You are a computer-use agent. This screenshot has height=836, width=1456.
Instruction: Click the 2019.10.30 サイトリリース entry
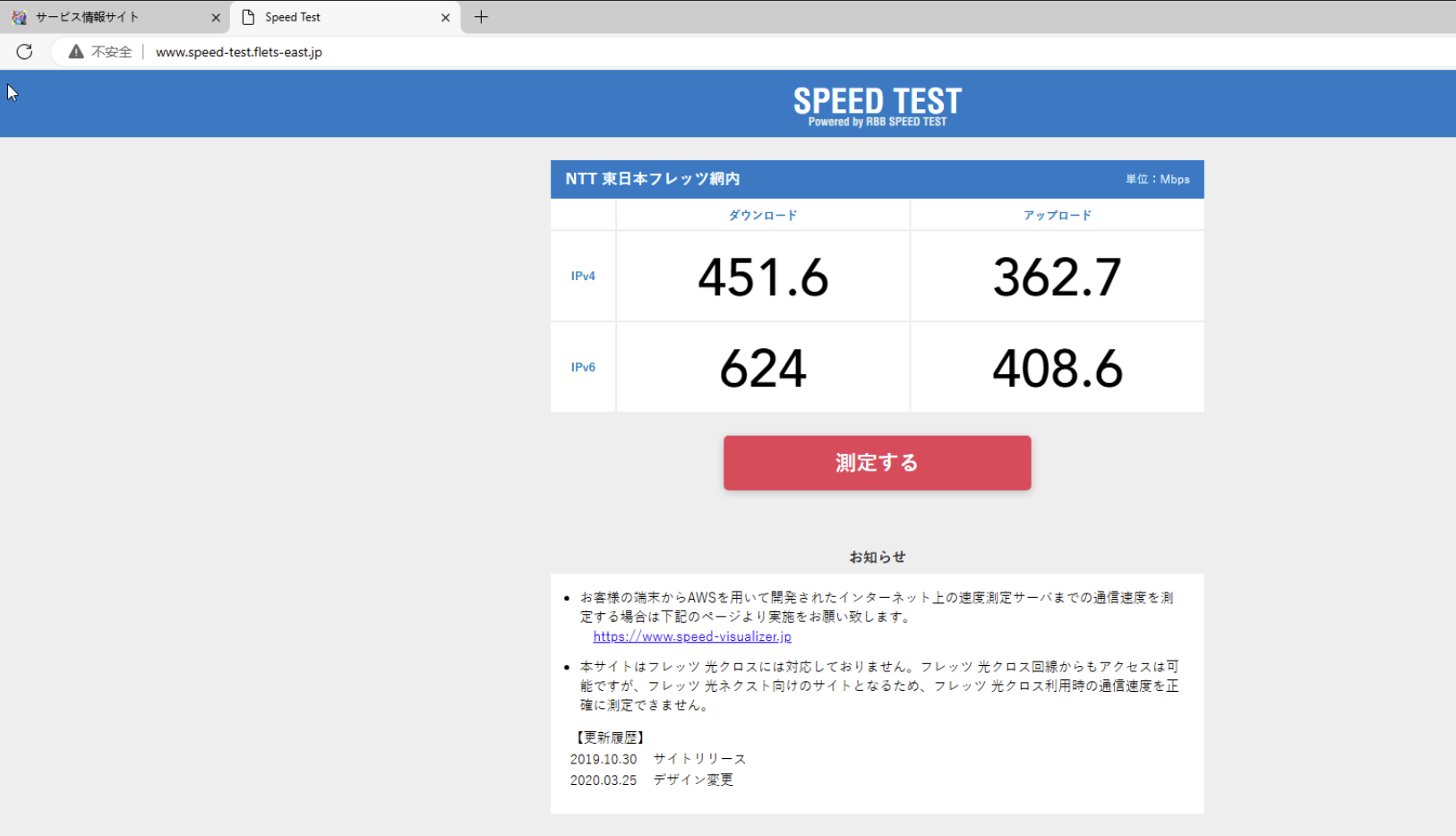(658, 759)
